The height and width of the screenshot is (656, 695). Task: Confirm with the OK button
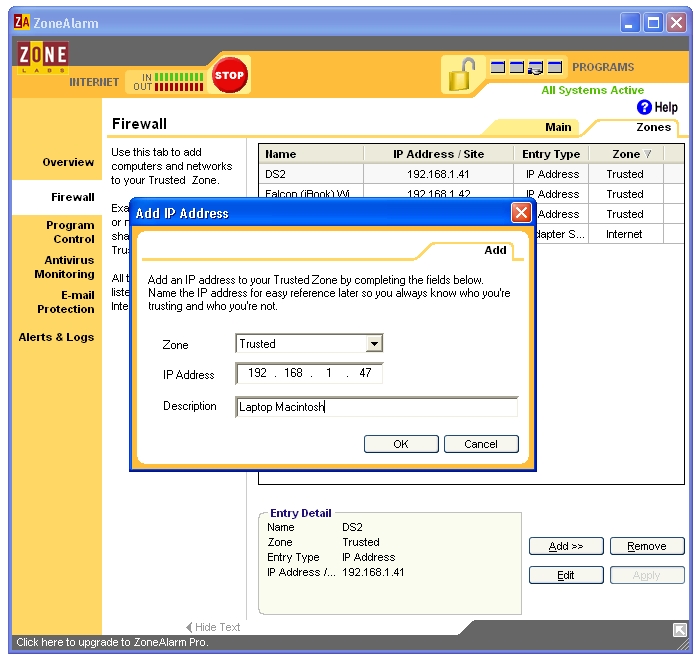tap(401, 444)
